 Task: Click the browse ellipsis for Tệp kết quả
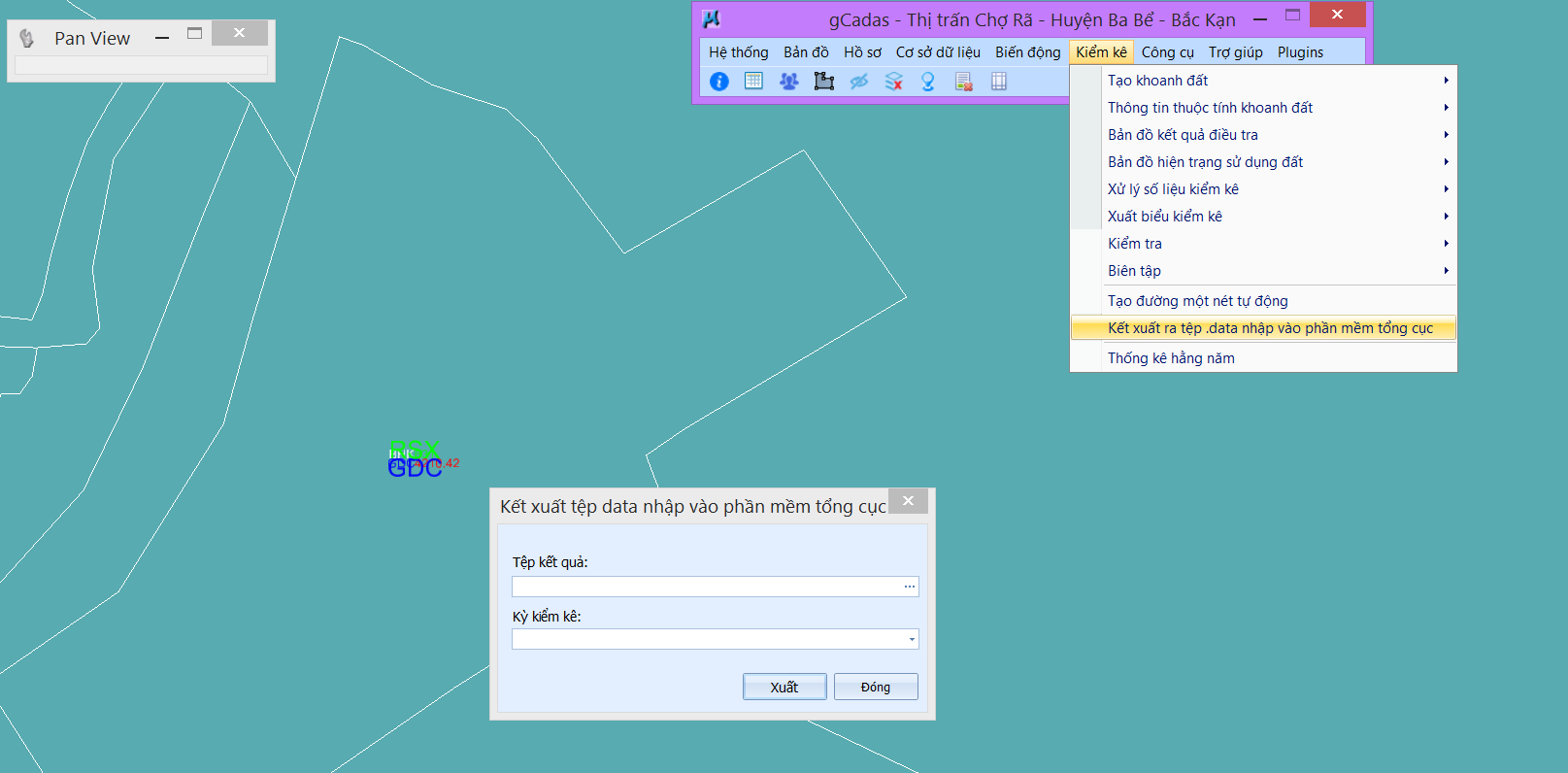click(909, 587)
